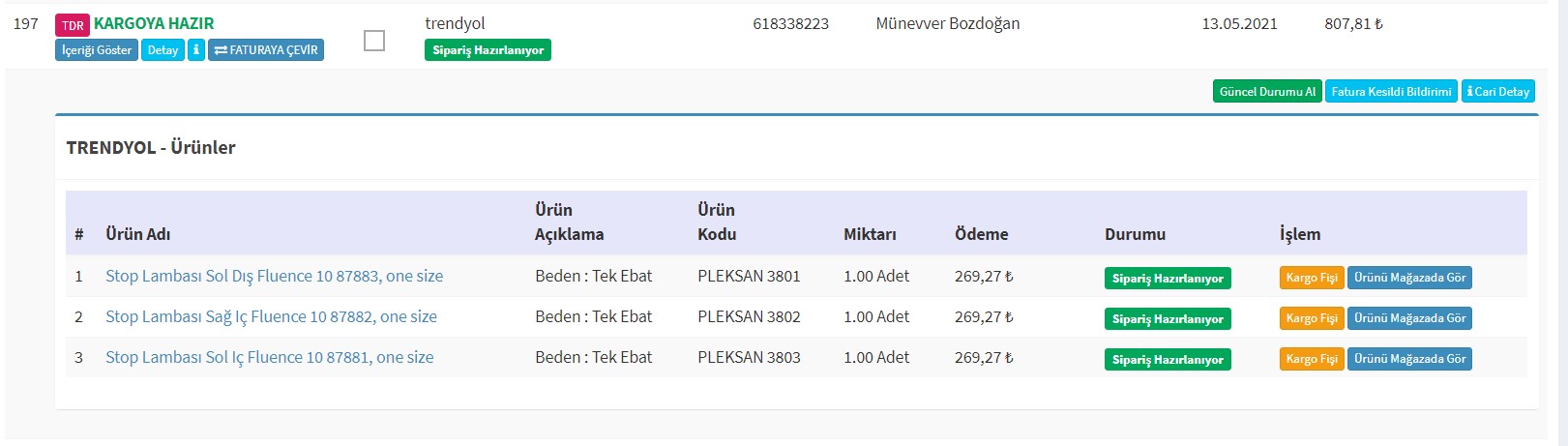Click the KARGOYA HAZIR status label
This screenshot has height=446, width=1568.
pyautogui.click(x=154, y=23)
